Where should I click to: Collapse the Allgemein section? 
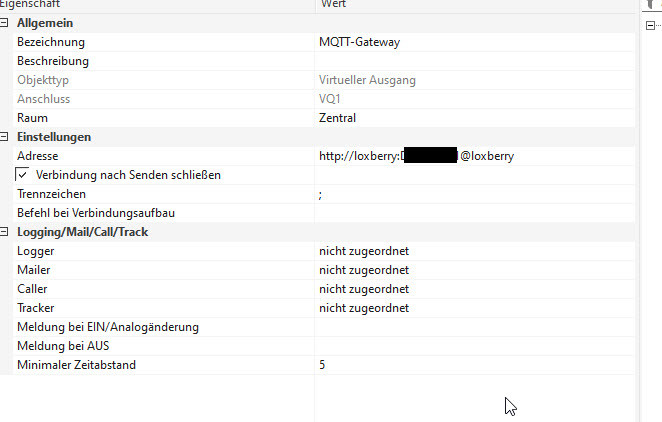(x=5, y=23)
